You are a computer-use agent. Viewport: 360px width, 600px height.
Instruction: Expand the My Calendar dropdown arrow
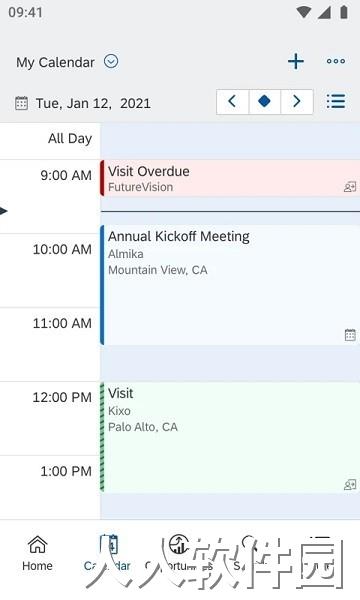[x=111, y=61]
